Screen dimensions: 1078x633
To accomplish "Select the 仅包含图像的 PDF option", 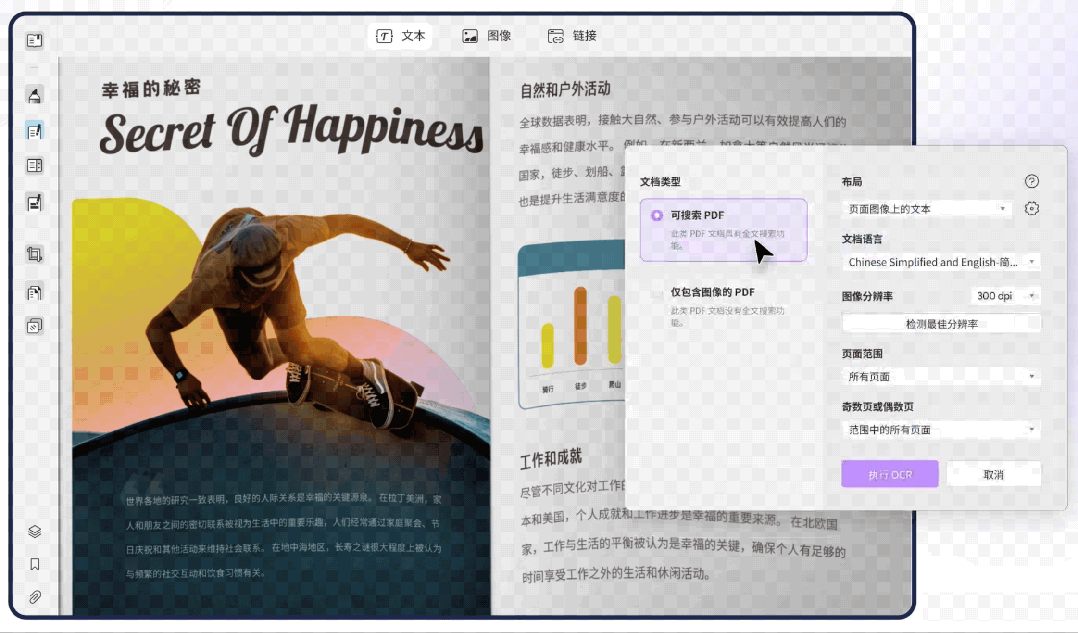I will 723,306.
